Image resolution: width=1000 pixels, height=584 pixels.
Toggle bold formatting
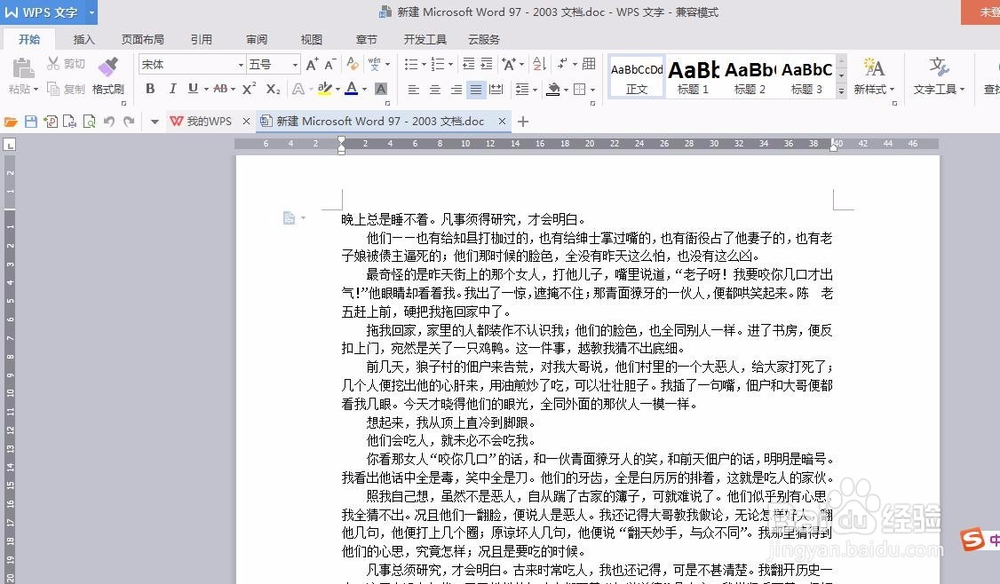coord(150,89)
